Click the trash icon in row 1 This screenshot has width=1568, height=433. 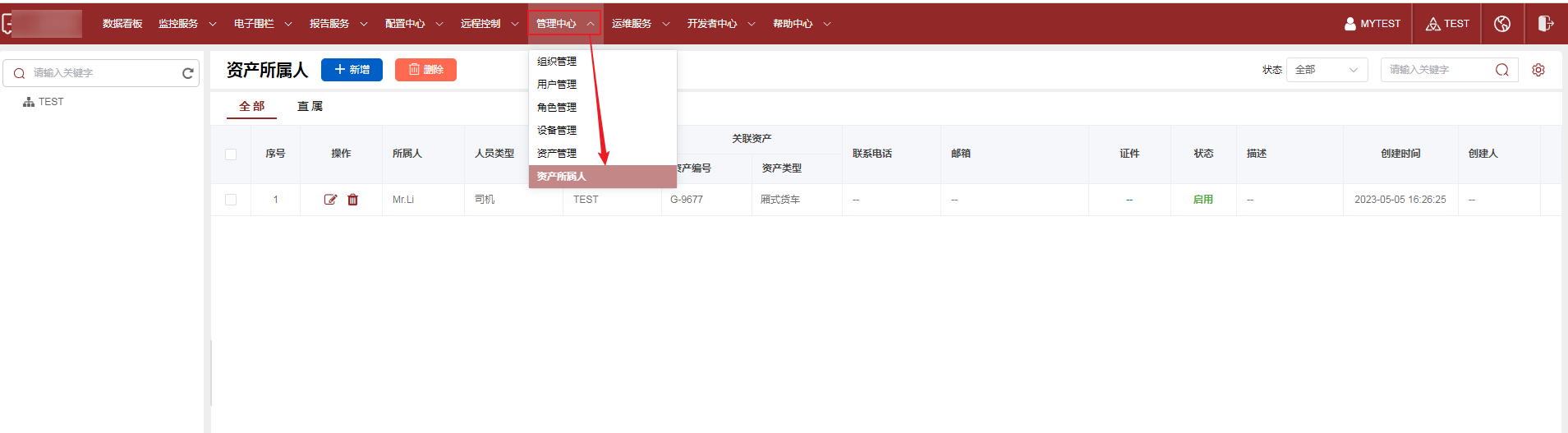click(x=353, y=200)
